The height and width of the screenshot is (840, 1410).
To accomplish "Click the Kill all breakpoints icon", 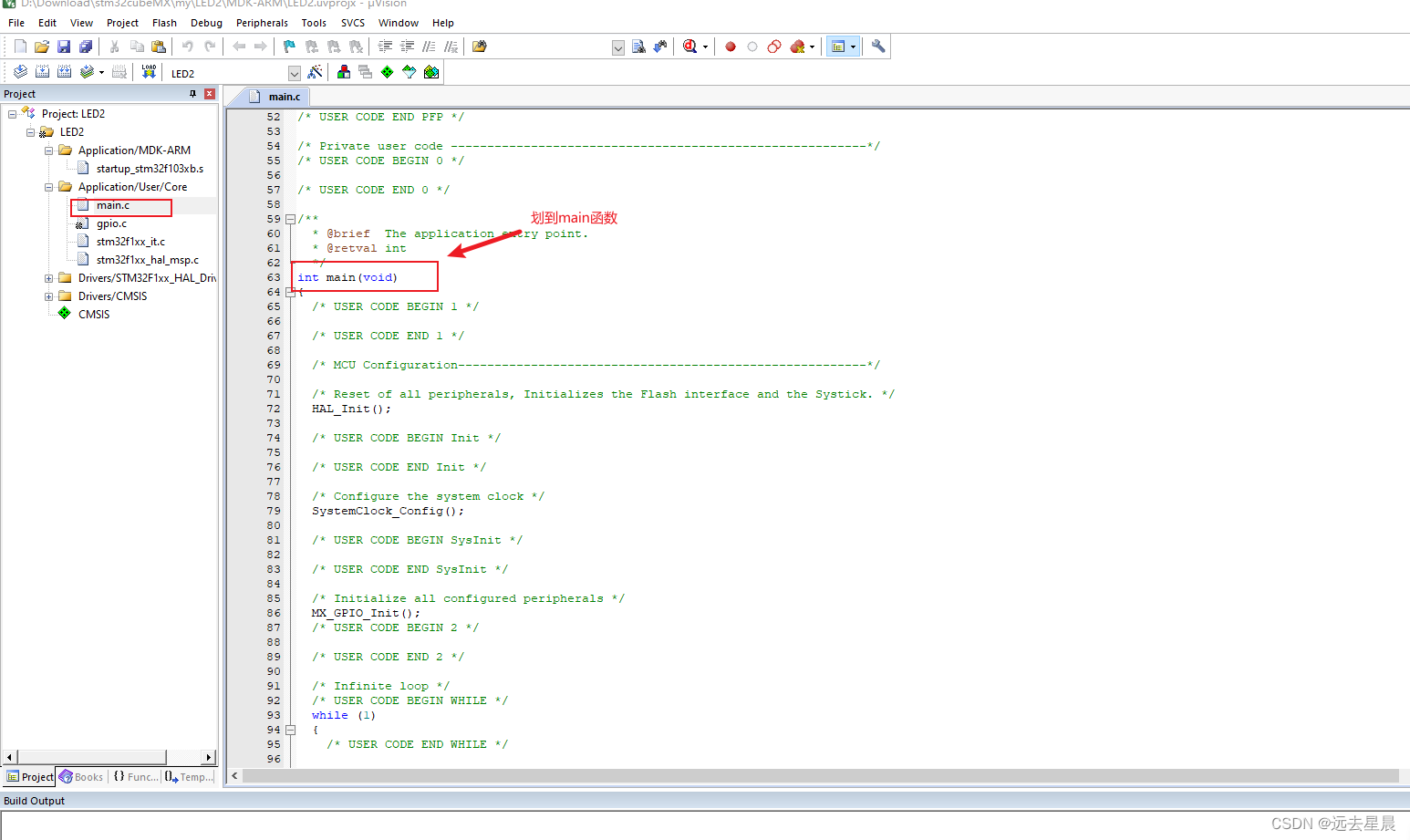I will click(797, 47).
